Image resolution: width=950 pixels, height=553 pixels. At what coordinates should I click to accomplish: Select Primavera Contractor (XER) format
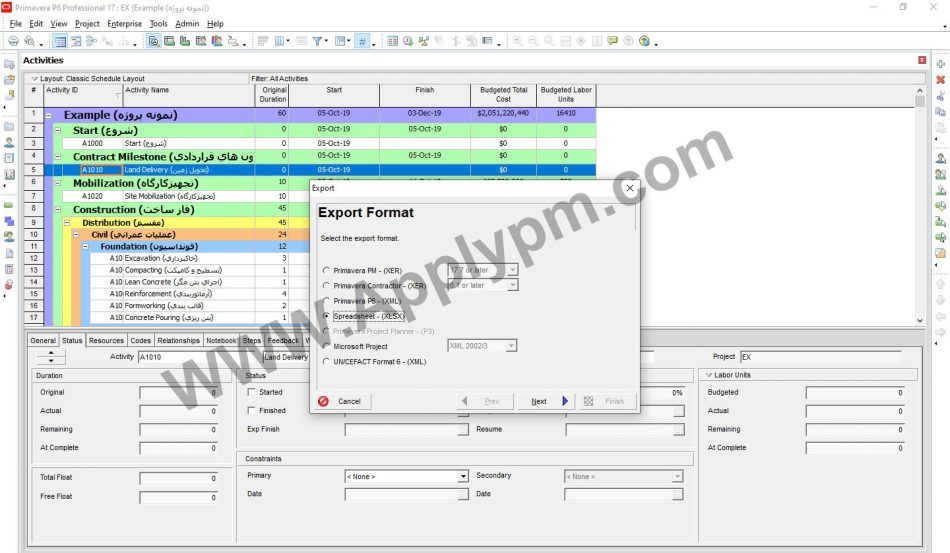[x=327, y=285]
